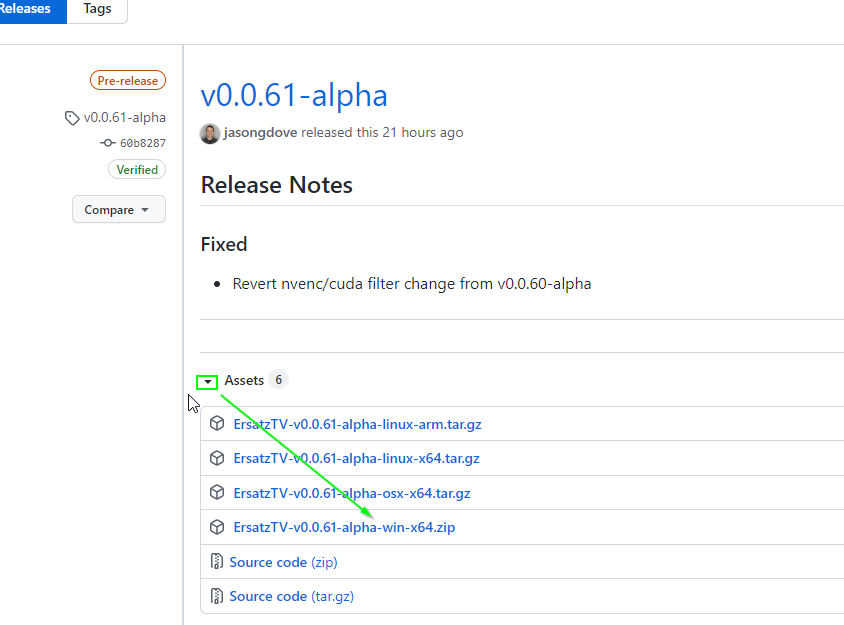Click the Pre-release label badge
Viewport: 844px width, 625px height.
coord(128,81)
